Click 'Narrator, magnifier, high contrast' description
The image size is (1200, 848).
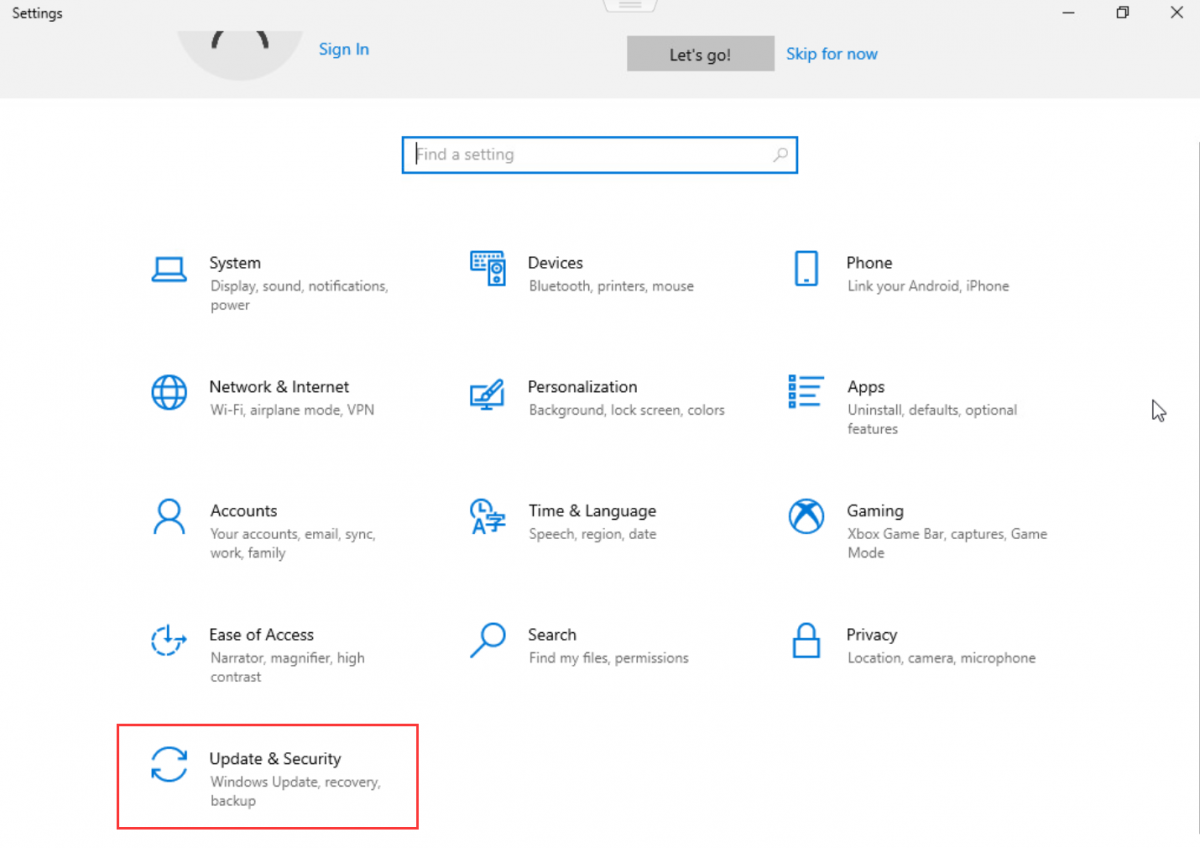tap(288, 668)
